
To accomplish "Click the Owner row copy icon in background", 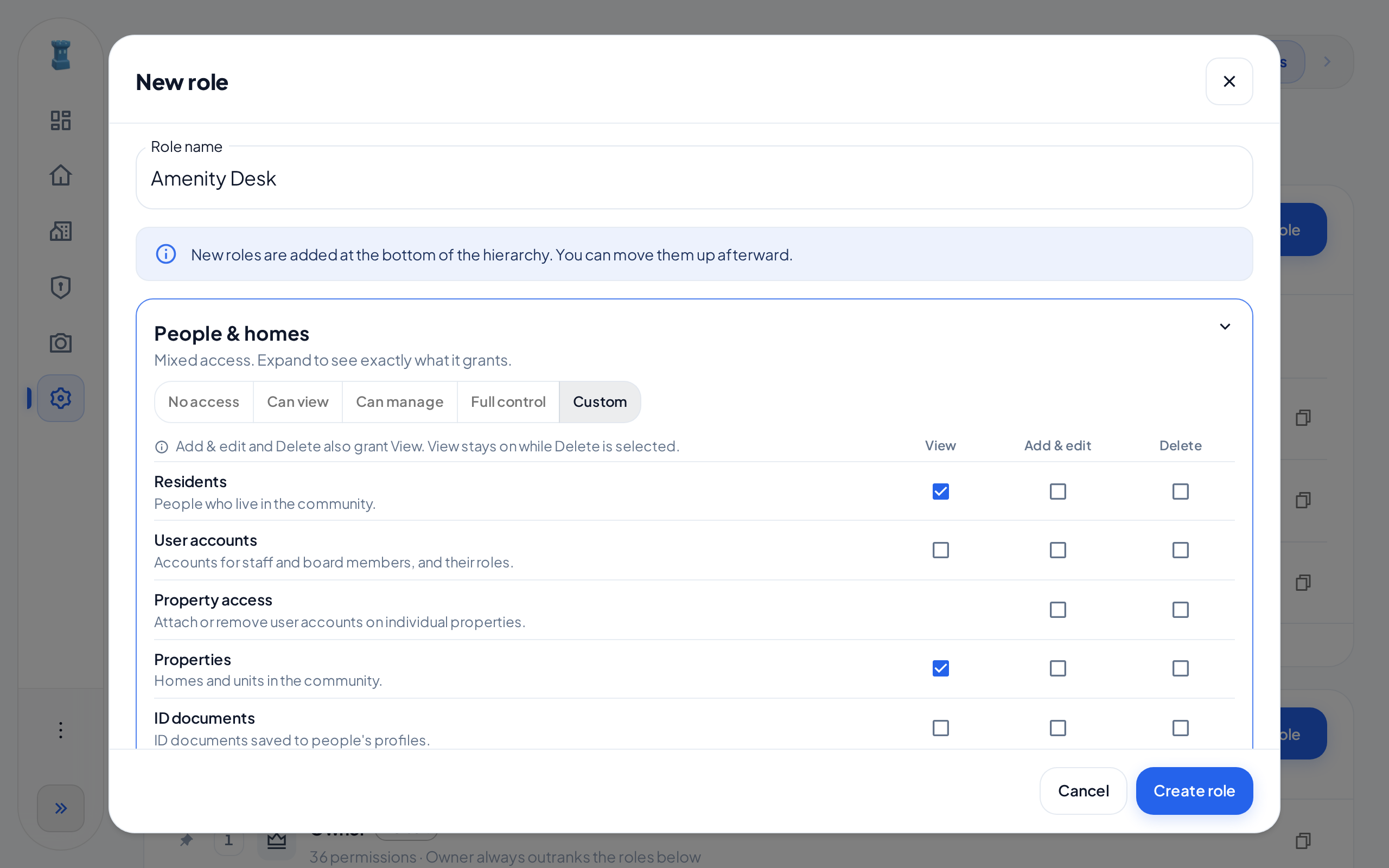I will pos(1303,840).
